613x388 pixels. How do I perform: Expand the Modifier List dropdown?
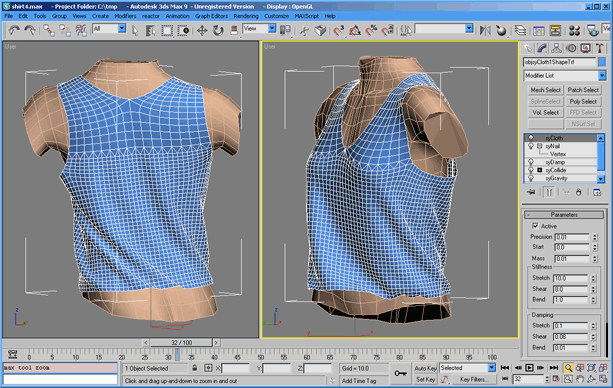pyautogui.click(x=602, y=75)
